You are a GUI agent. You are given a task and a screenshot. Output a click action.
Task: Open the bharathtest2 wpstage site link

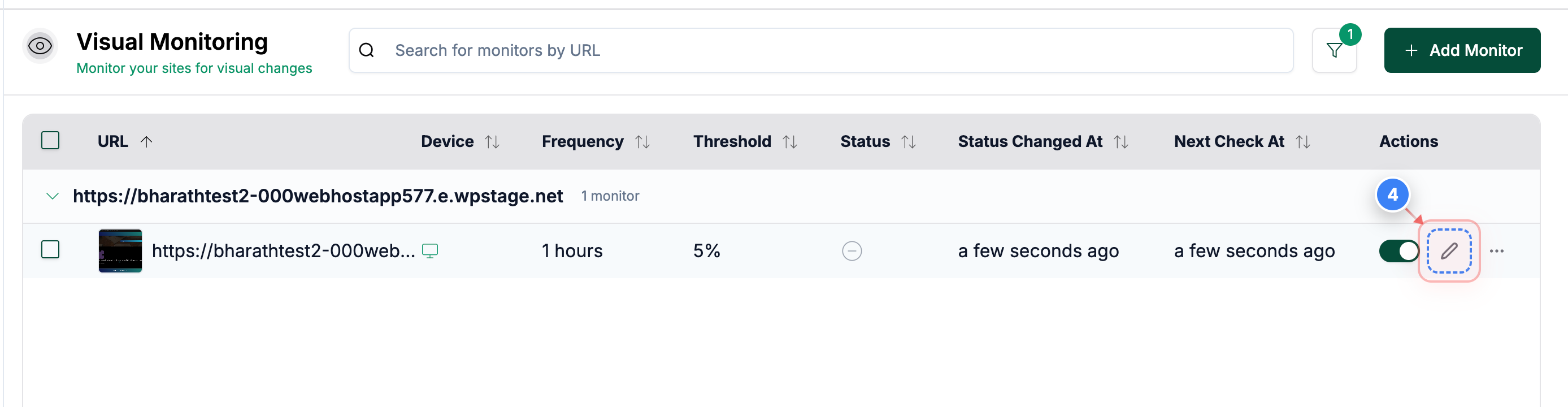coord(317,196)
